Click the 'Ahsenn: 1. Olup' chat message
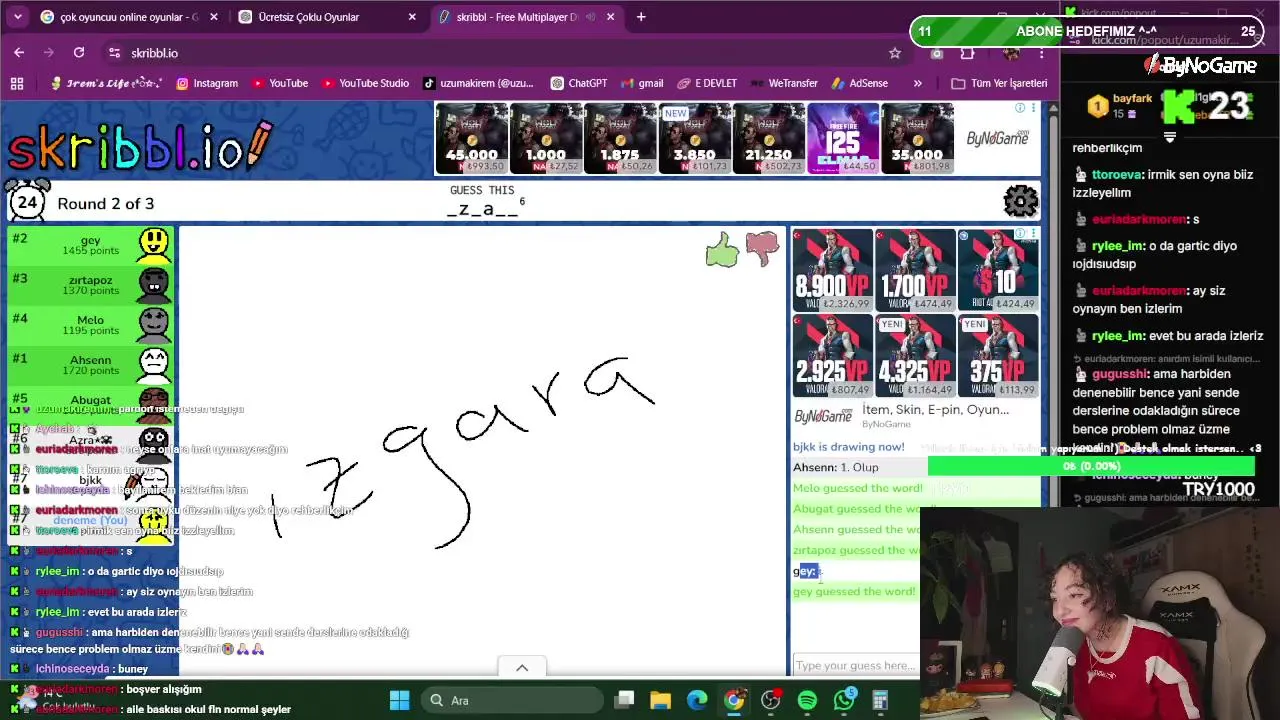Image resolution: width=1280 pixels, height=720 pixels. pyautogui.click(x=836, y=467)
